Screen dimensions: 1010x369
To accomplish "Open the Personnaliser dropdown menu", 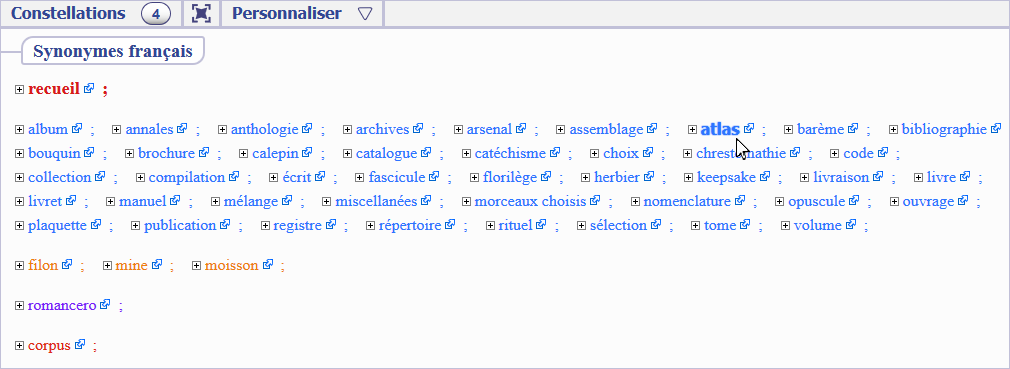I will point(302,14).
